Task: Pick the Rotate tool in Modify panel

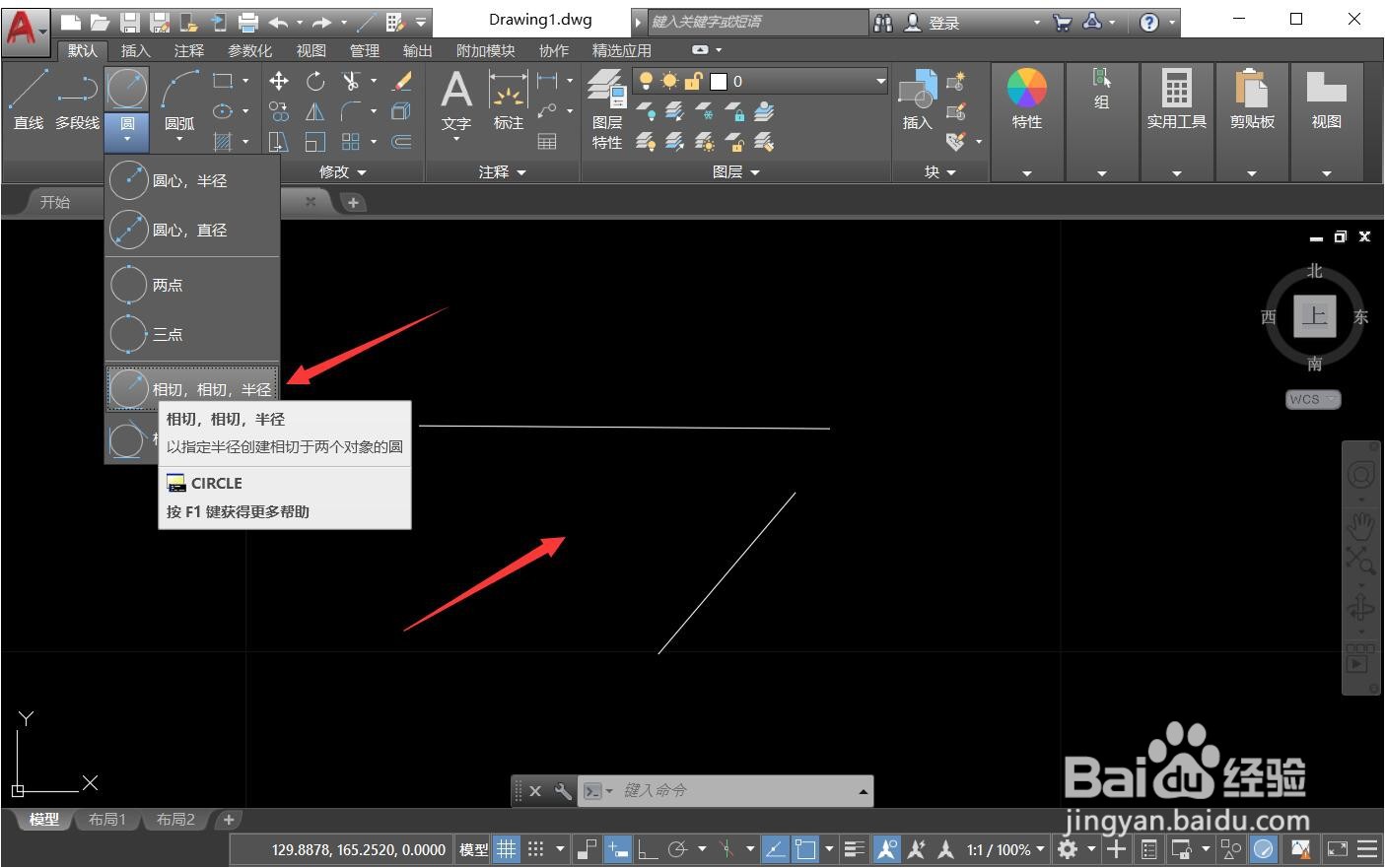Action: [314, 81]
